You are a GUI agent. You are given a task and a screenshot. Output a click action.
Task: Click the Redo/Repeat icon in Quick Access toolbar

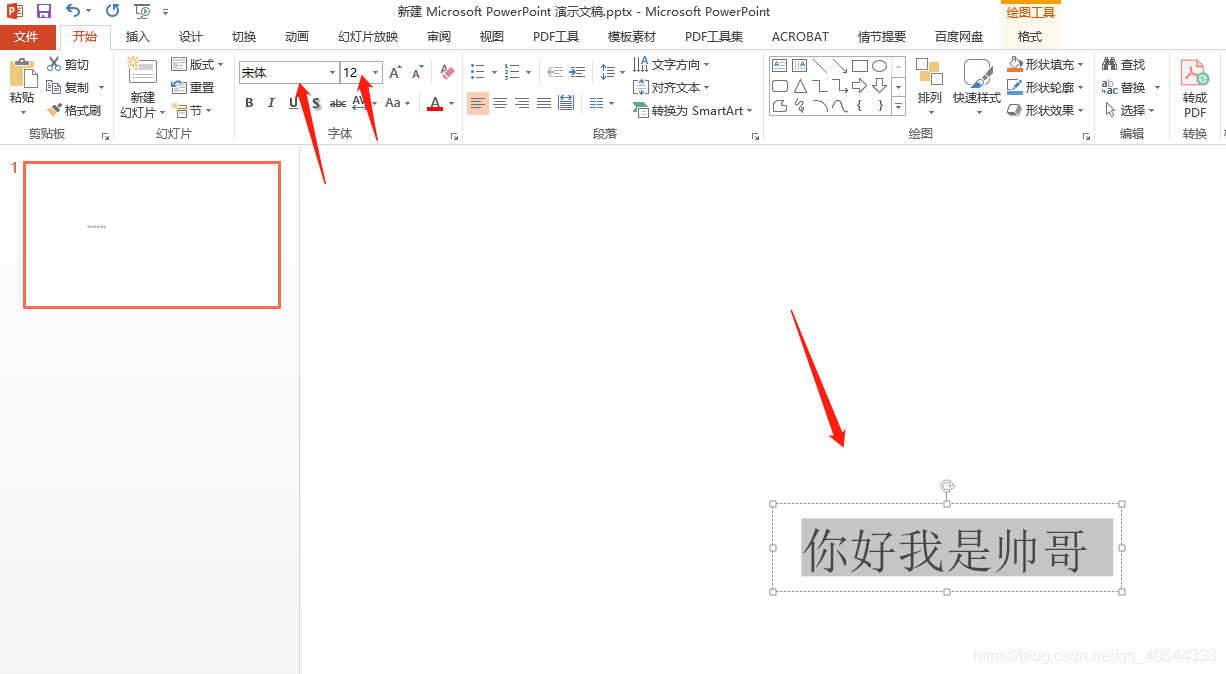click(112, 11)
